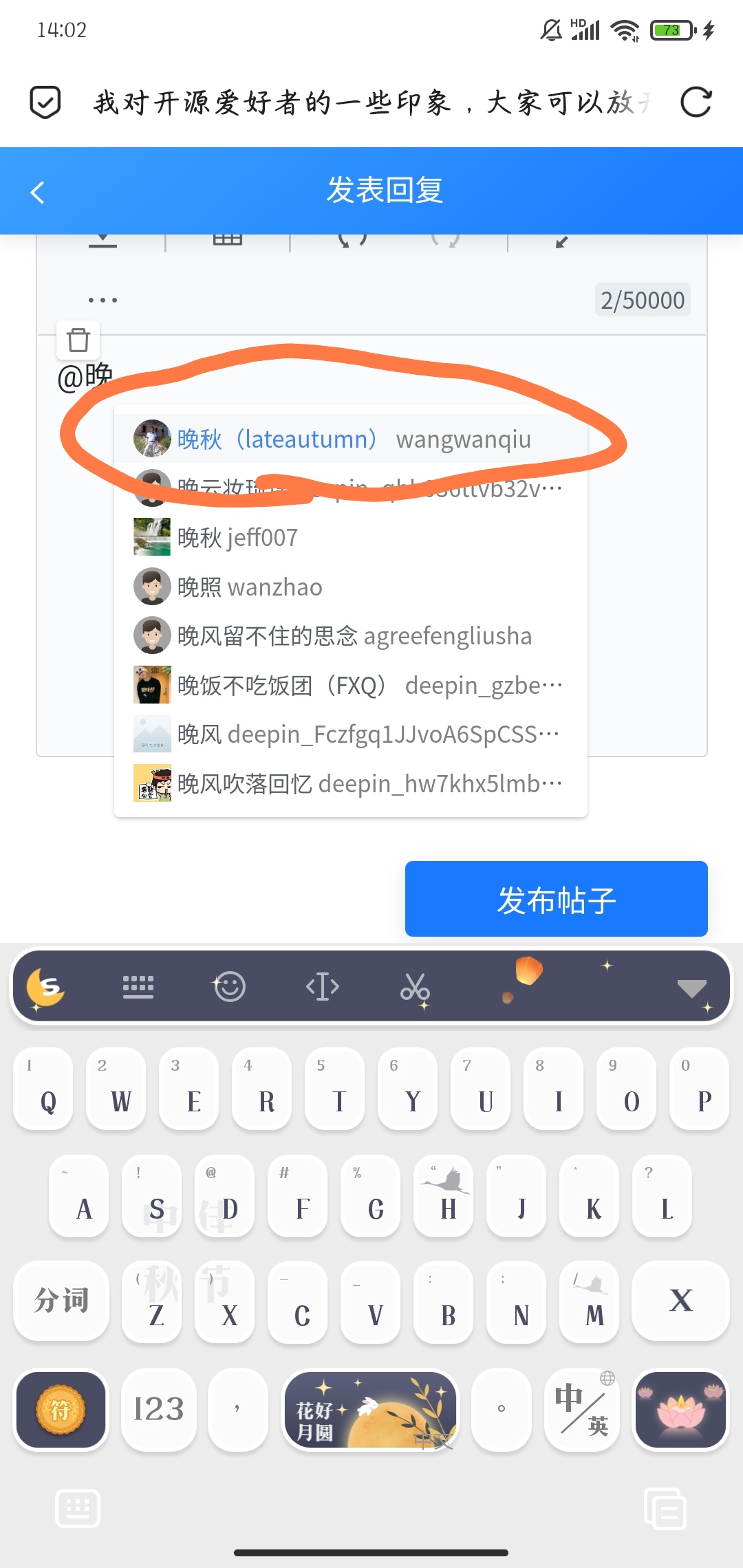The width and height of the screenshot is (743, 1568).
Task: Tap the shield security icon beside title
Action: [x=45, y=102]
